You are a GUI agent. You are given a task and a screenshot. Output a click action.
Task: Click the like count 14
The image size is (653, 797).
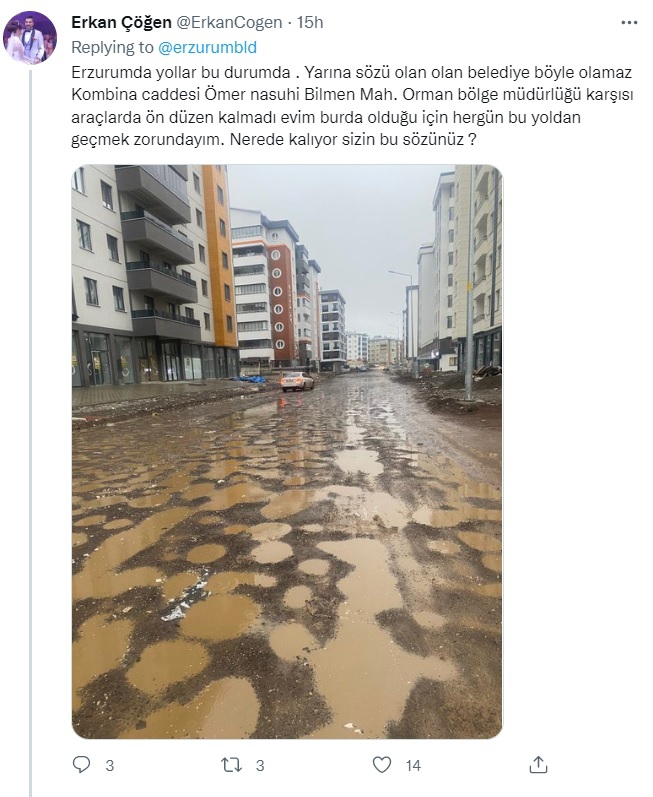pos(413,765)
